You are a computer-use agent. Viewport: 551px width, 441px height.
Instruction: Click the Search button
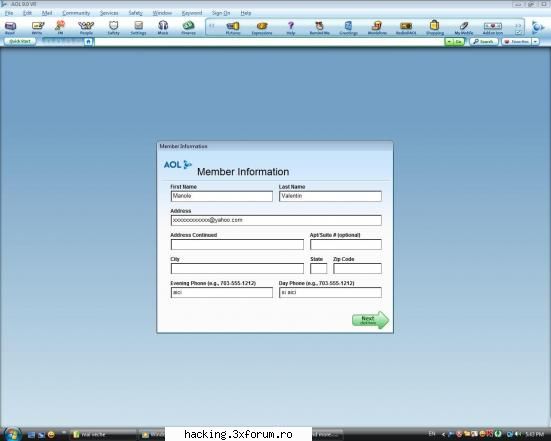(x=484, y=41)
